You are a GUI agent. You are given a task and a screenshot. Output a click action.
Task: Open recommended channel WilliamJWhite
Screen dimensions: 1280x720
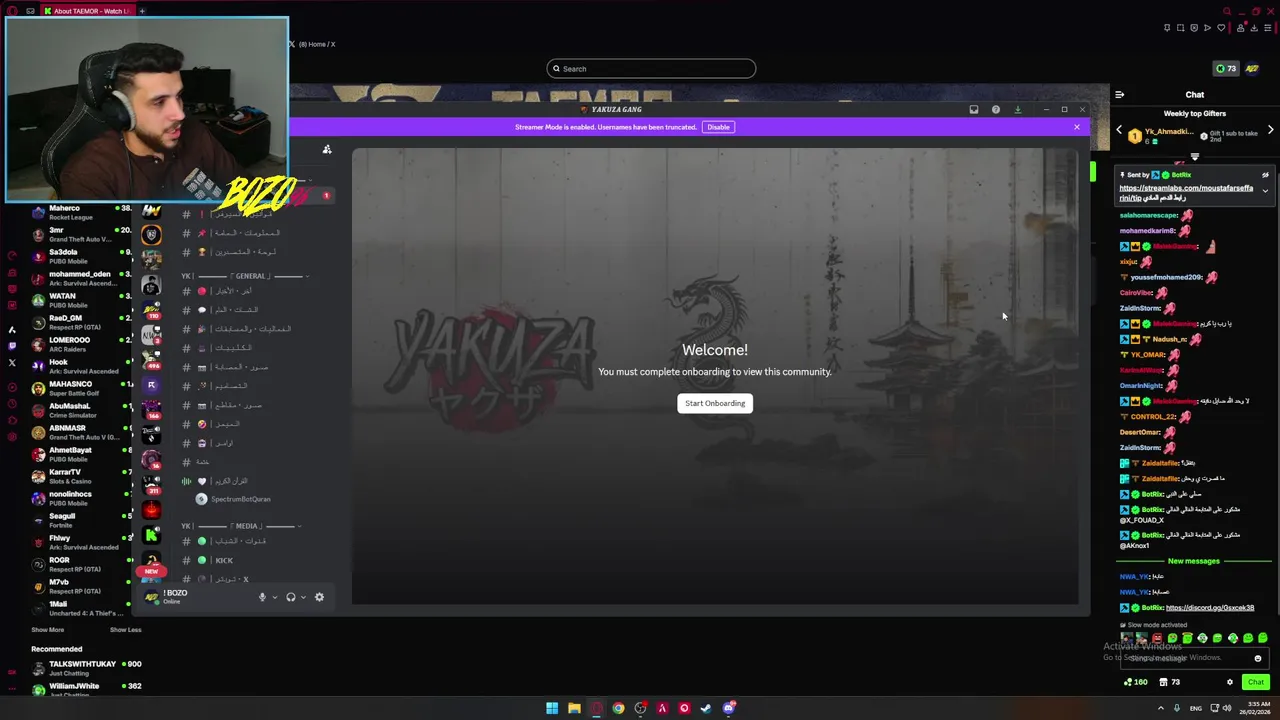(x=85, y=690)
